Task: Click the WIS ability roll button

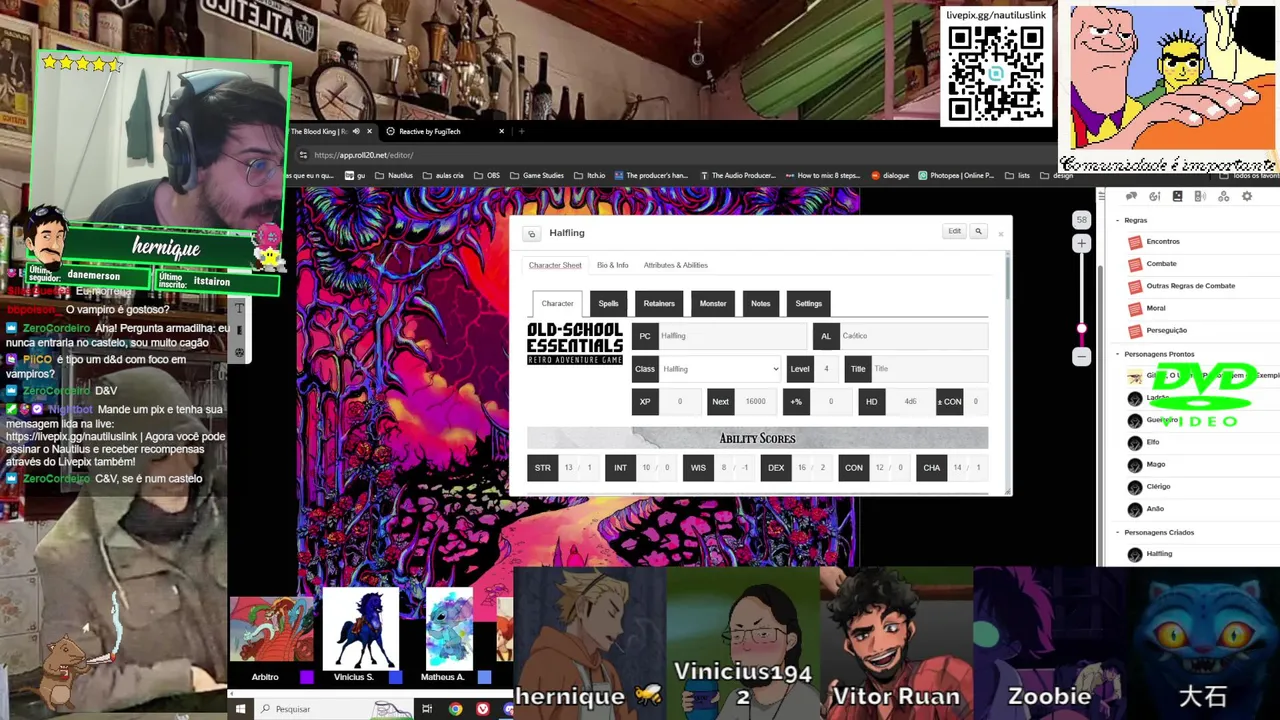Action: (698, 467)
